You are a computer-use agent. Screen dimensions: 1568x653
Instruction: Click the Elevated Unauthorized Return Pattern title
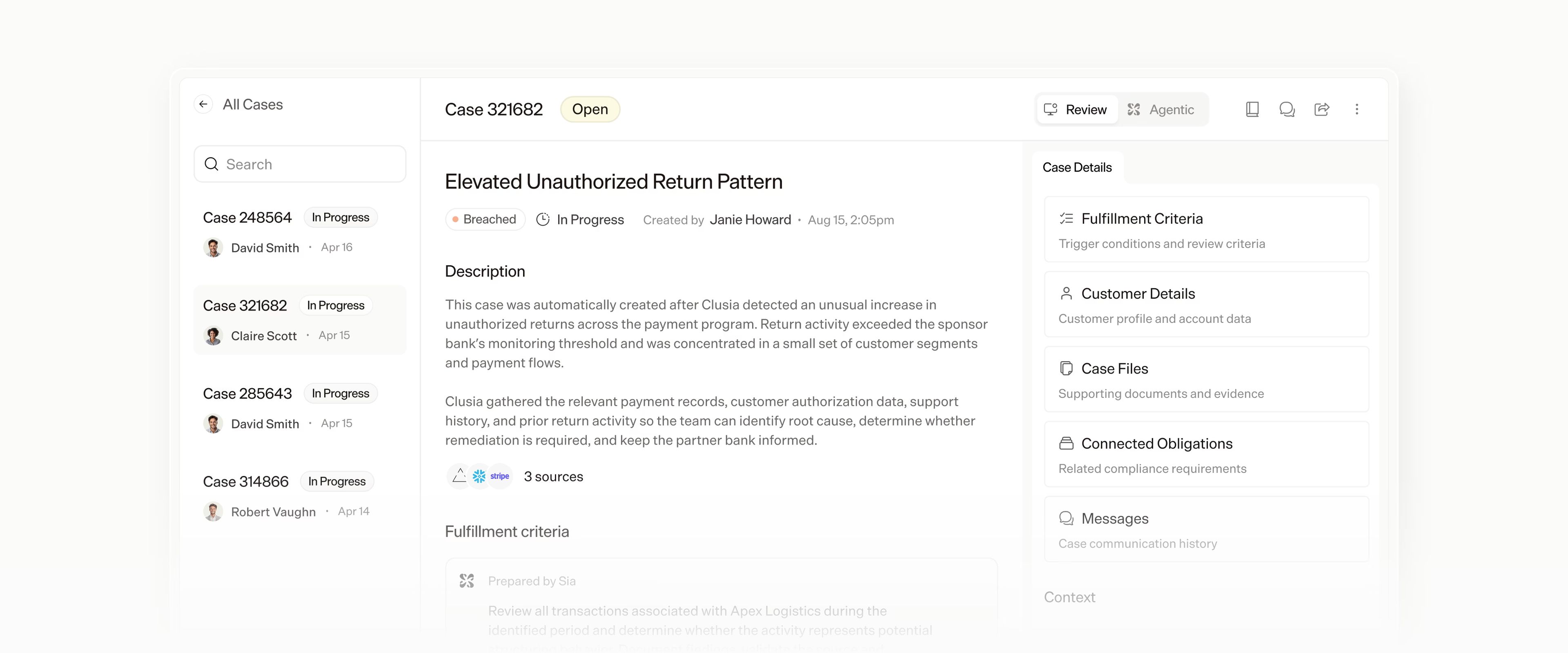coord(614,181)
